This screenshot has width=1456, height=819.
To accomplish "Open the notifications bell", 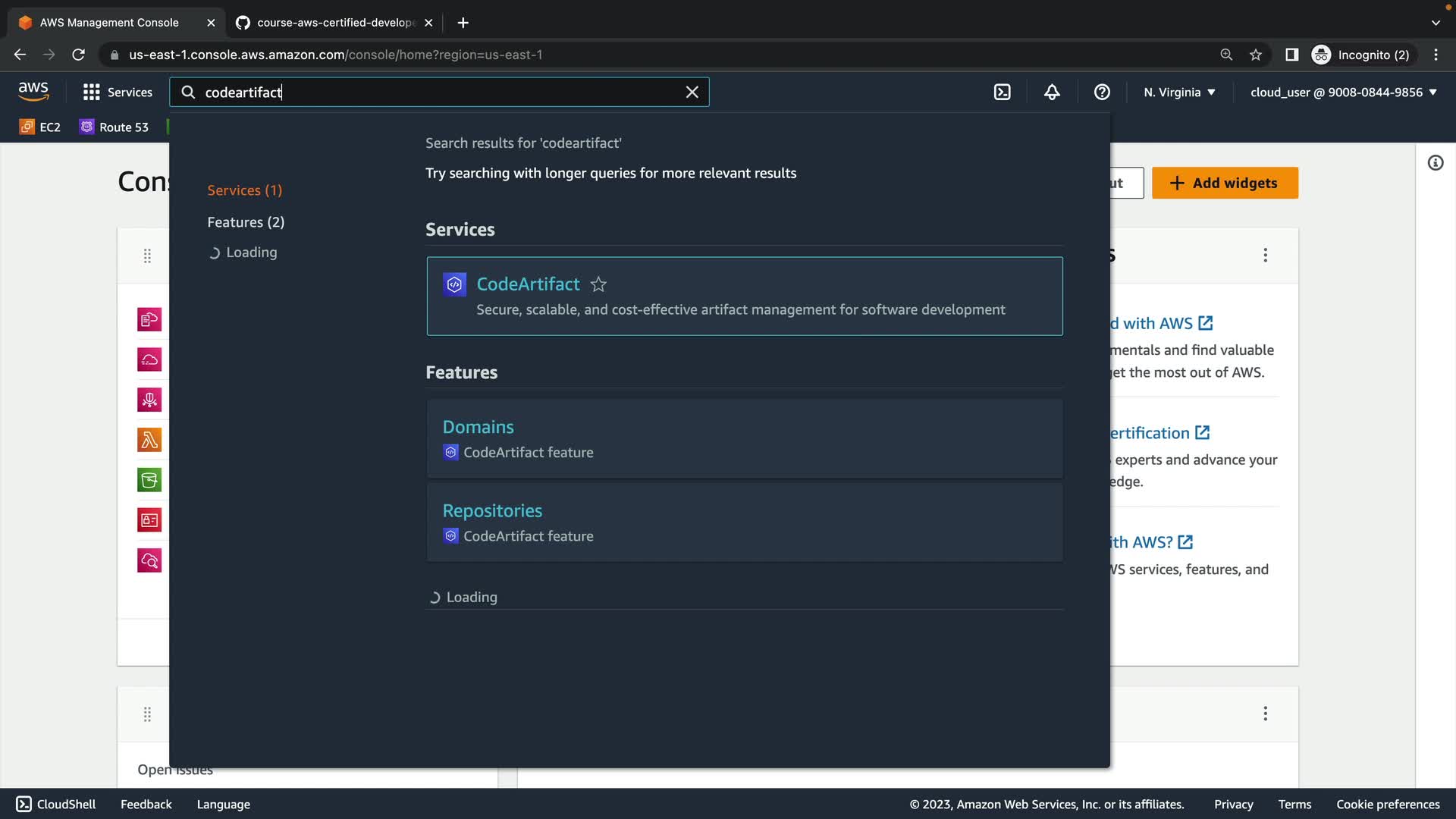I will (1052, 92).
